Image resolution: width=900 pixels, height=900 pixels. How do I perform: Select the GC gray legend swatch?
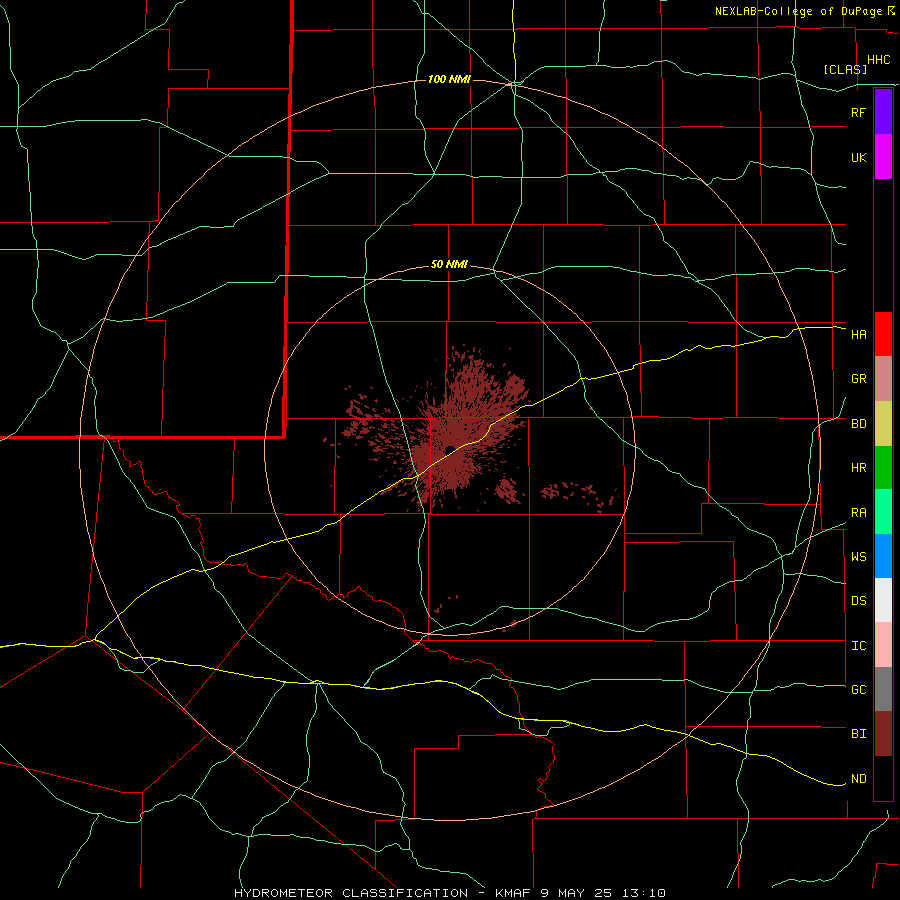point(883,689)
